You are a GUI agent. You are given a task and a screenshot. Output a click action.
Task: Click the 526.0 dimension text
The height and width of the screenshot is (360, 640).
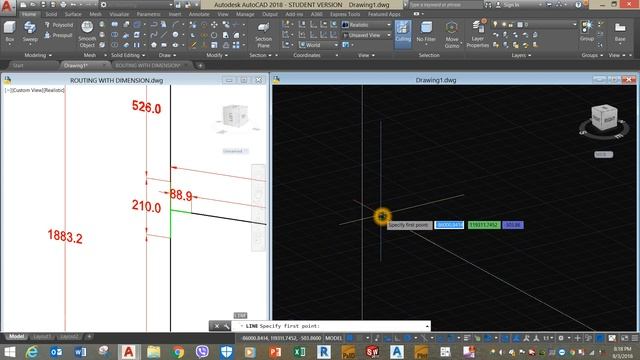[x=146, y=107]
